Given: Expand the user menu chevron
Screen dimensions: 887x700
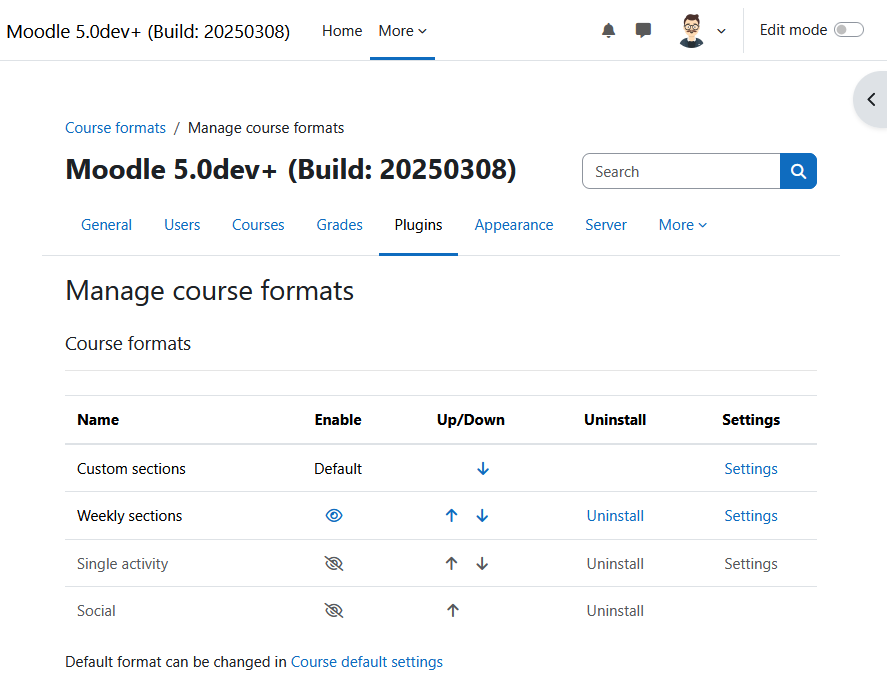Looking at the screenshot, I should [x=721, y=31].
